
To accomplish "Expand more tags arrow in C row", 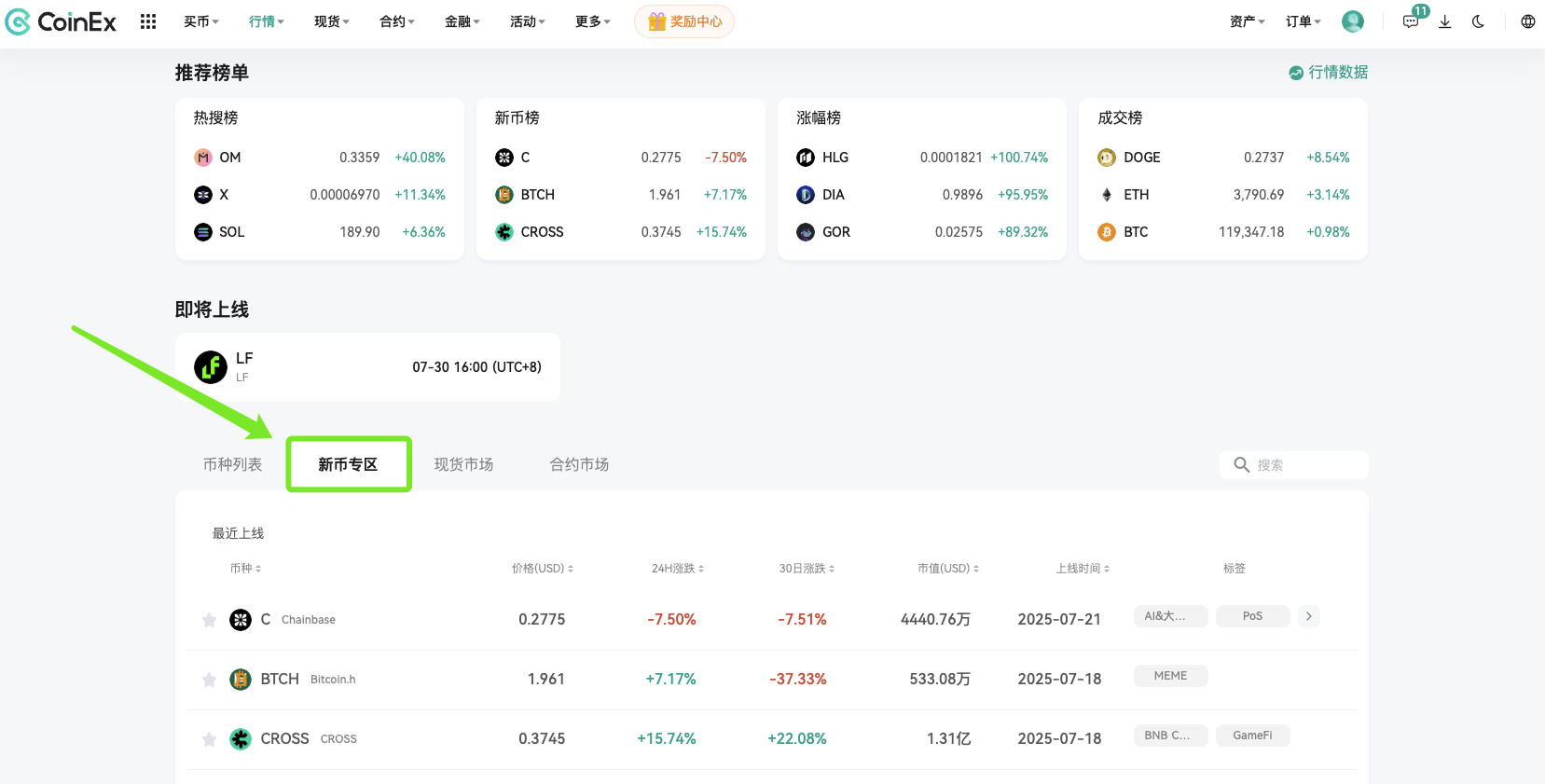I will (x=1309, y=616).
